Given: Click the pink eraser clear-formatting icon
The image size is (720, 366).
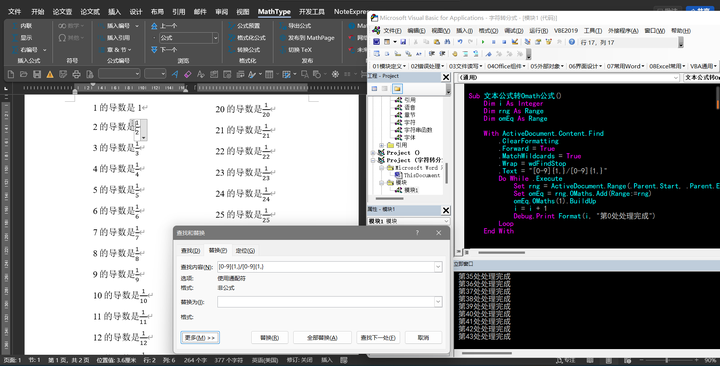Looking at the screenshot, I should 187,74.
